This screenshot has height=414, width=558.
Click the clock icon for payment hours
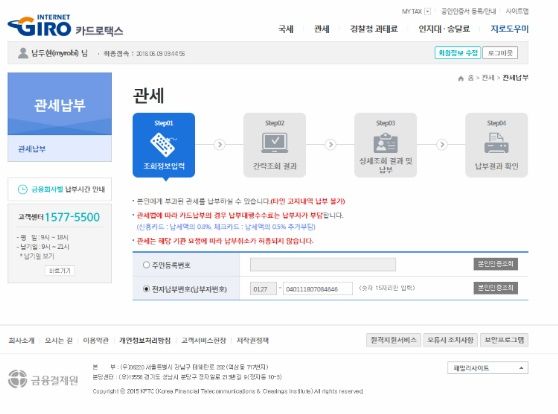point(22,189)
